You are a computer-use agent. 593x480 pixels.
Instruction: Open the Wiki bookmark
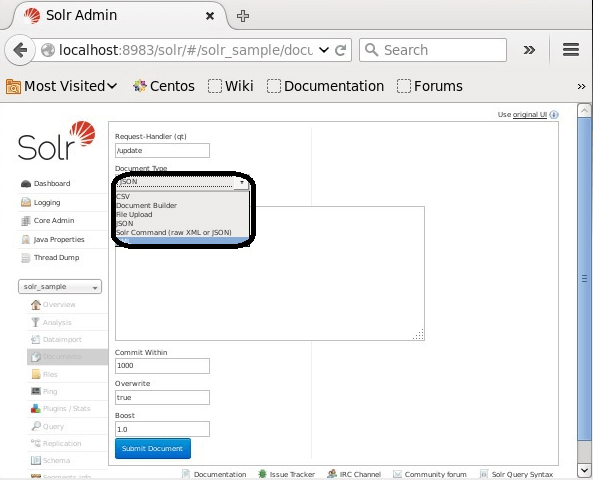pos(231,86)
